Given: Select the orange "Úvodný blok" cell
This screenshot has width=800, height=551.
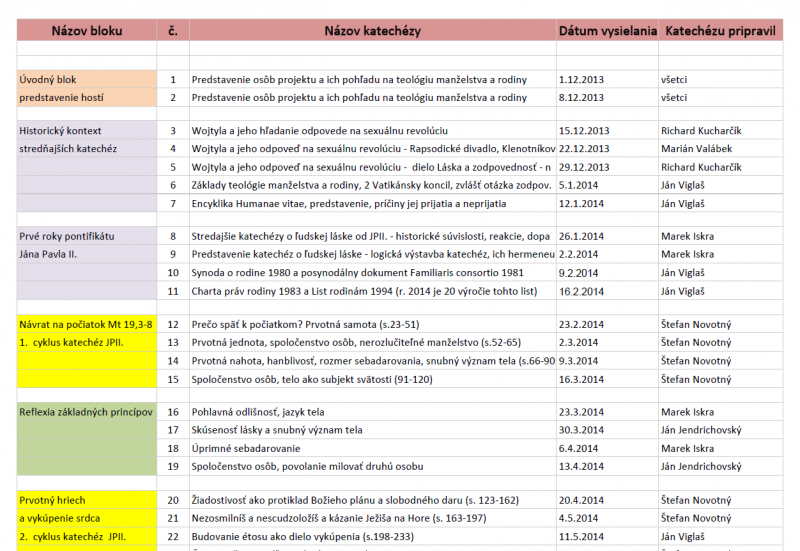Looking at the screenshot, I should [x=85, y=79].
